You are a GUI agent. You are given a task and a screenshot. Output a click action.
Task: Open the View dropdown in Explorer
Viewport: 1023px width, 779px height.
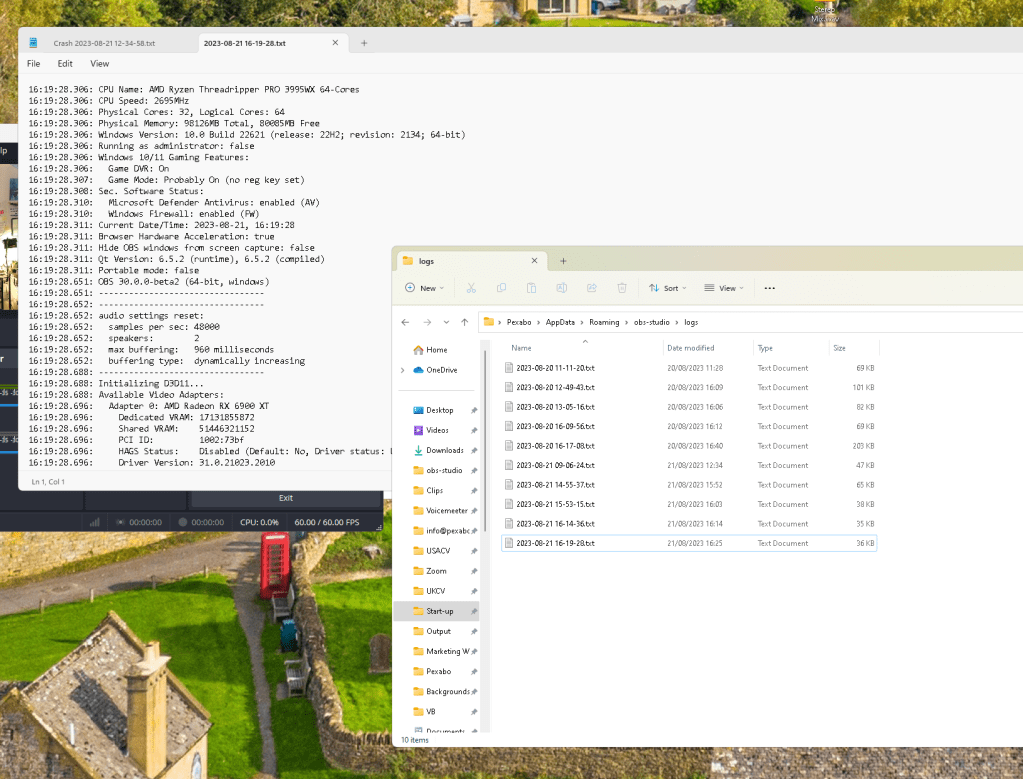pos(724,288)
